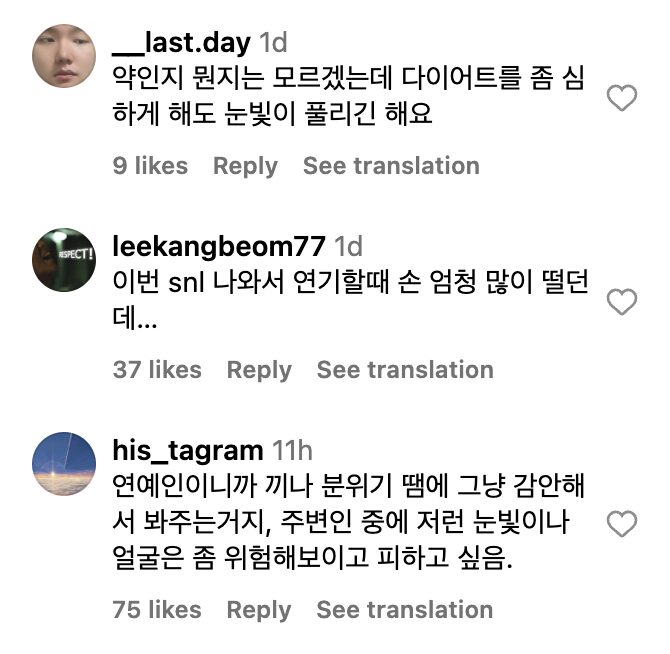
Task: Go to the leekangbeom77 username link
Action: click(x=218, y=246)
